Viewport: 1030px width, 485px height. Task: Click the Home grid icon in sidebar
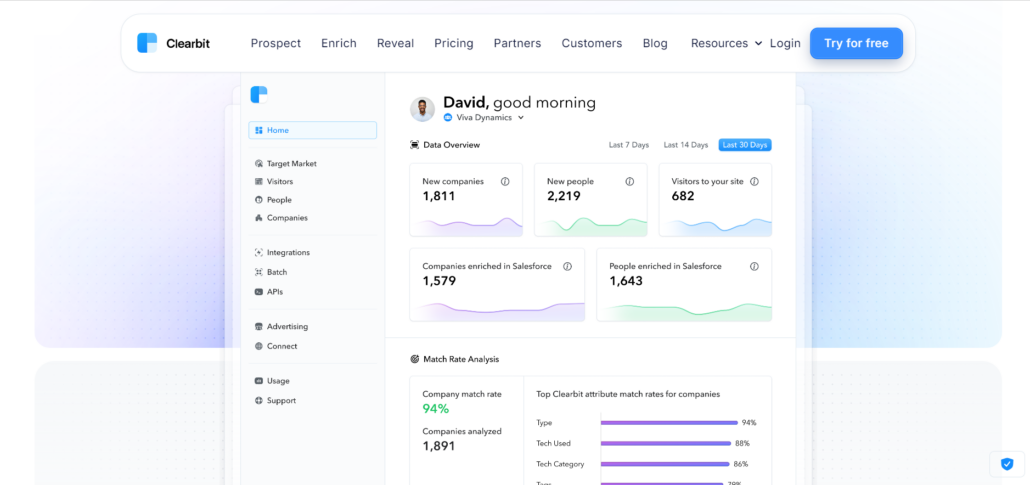[259, 130]
